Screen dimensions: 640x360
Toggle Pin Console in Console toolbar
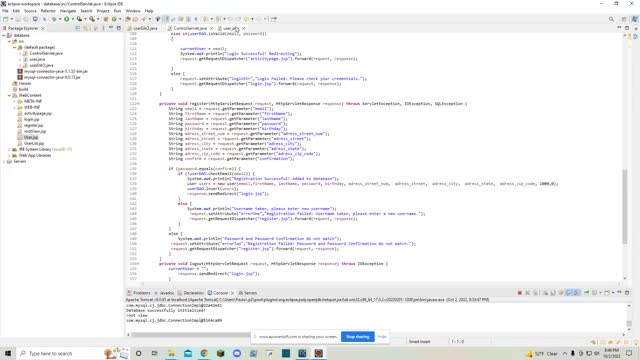click(x=587, y=293)
